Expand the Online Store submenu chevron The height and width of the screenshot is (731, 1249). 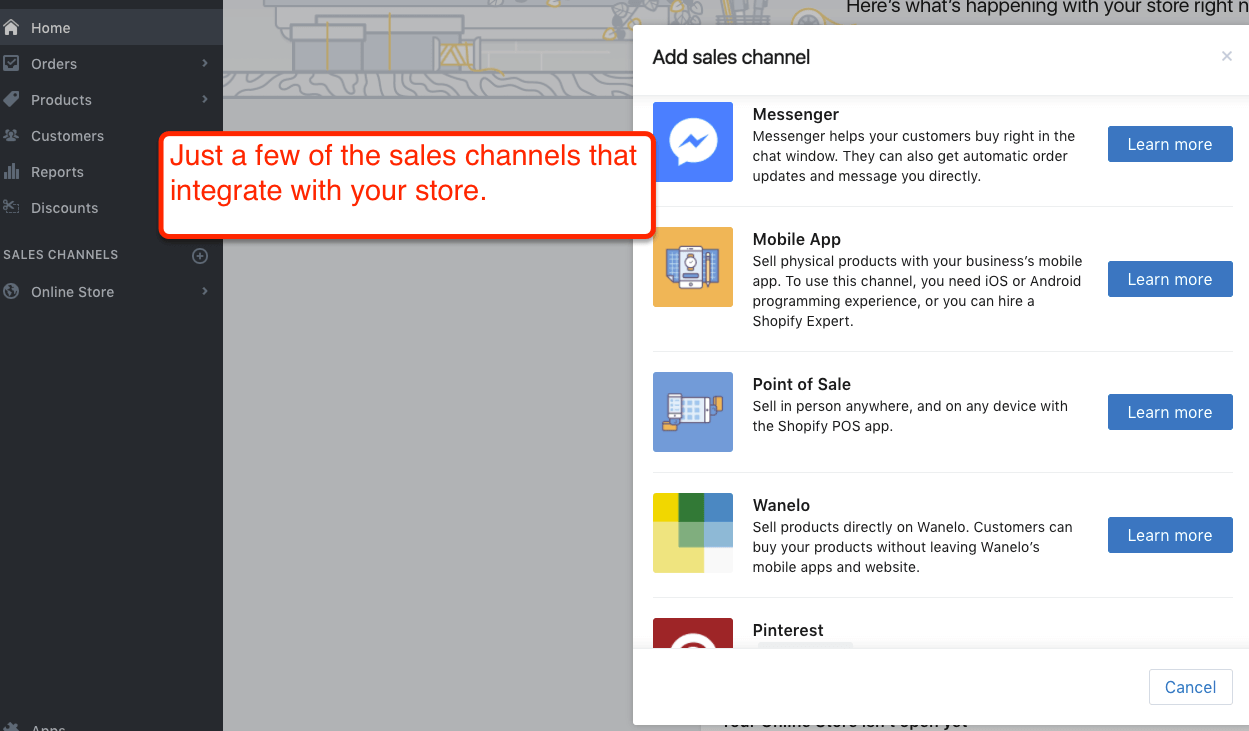(x=205, y=291)
